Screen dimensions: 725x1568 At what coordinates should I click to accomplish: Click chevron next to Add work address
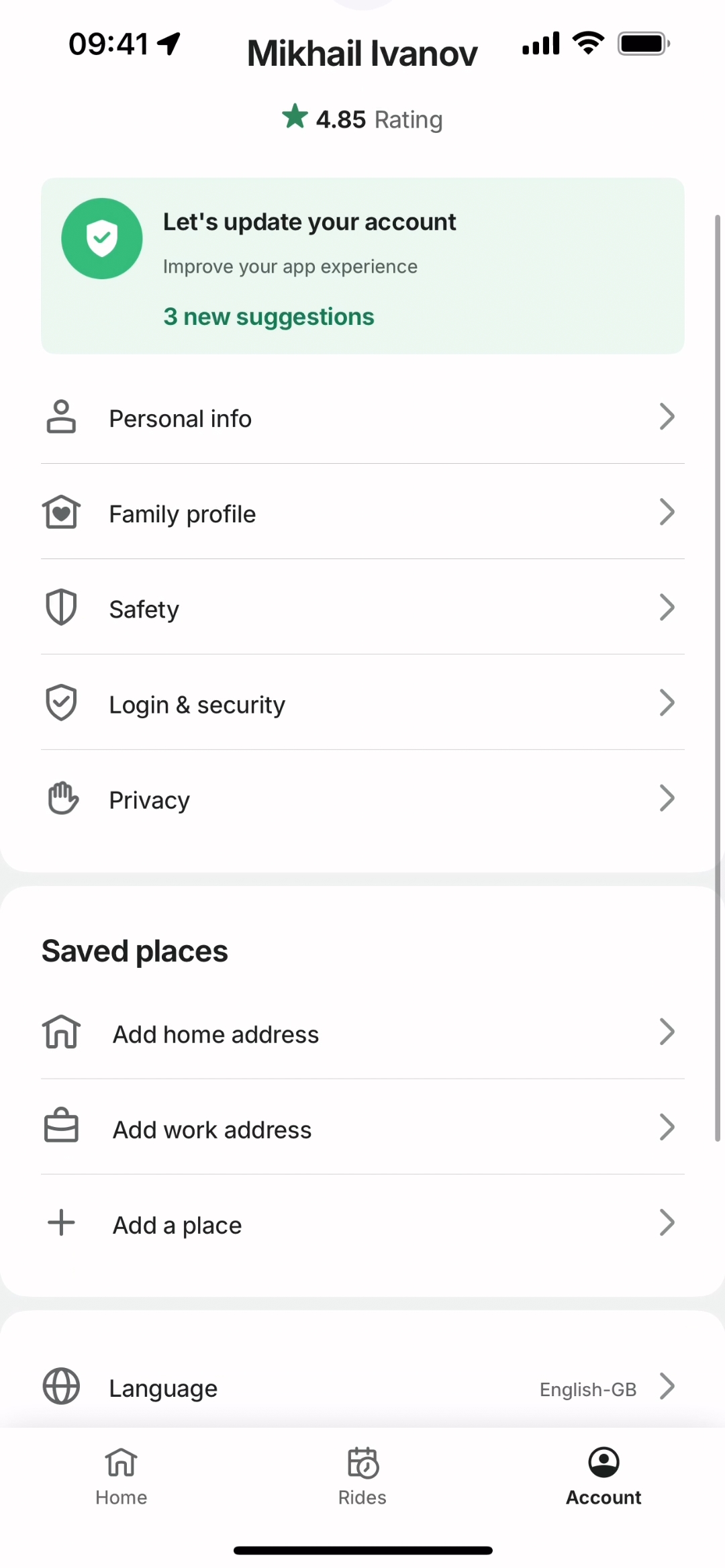coord(667,1128)
